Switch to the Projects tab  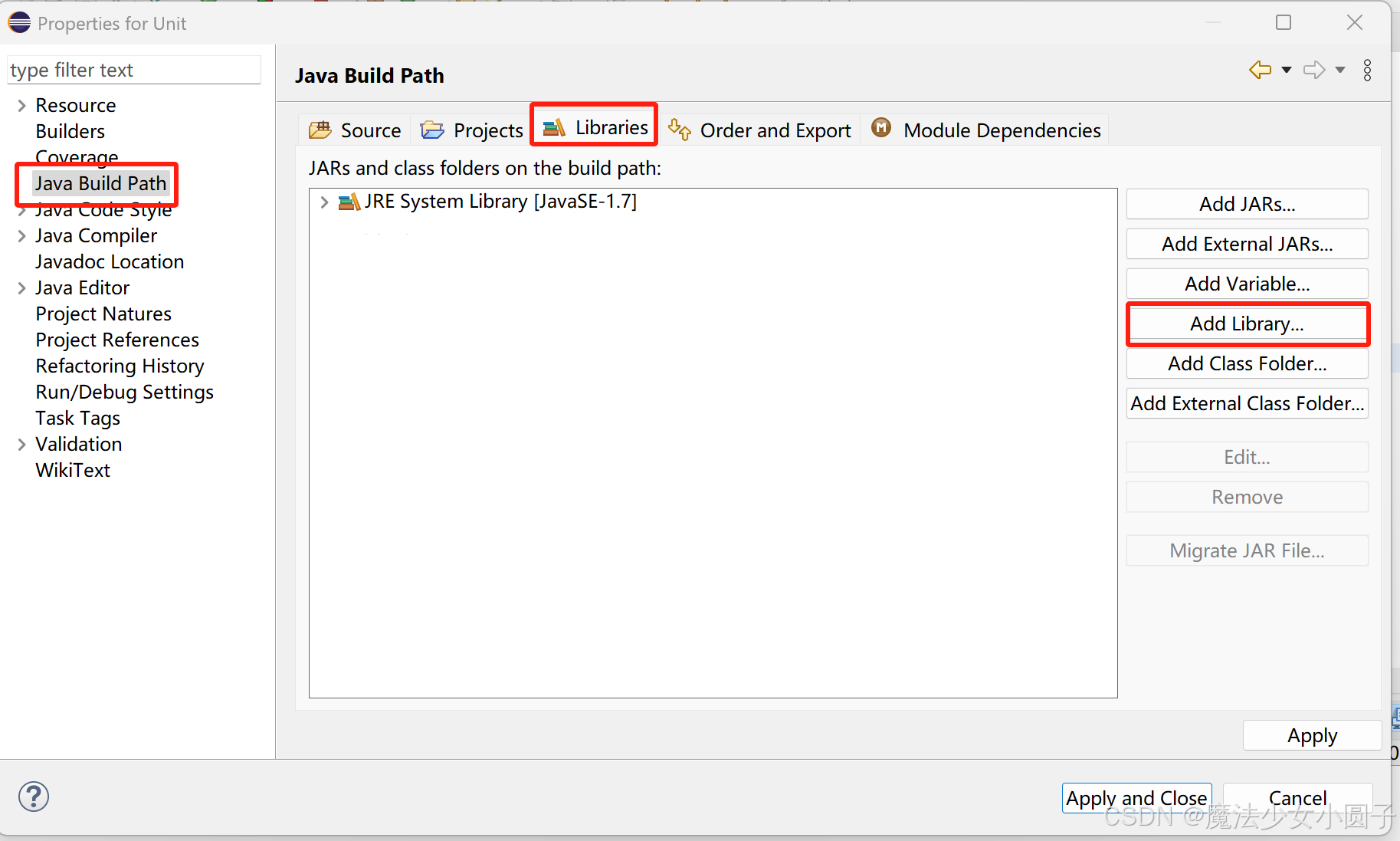[470, 130]
